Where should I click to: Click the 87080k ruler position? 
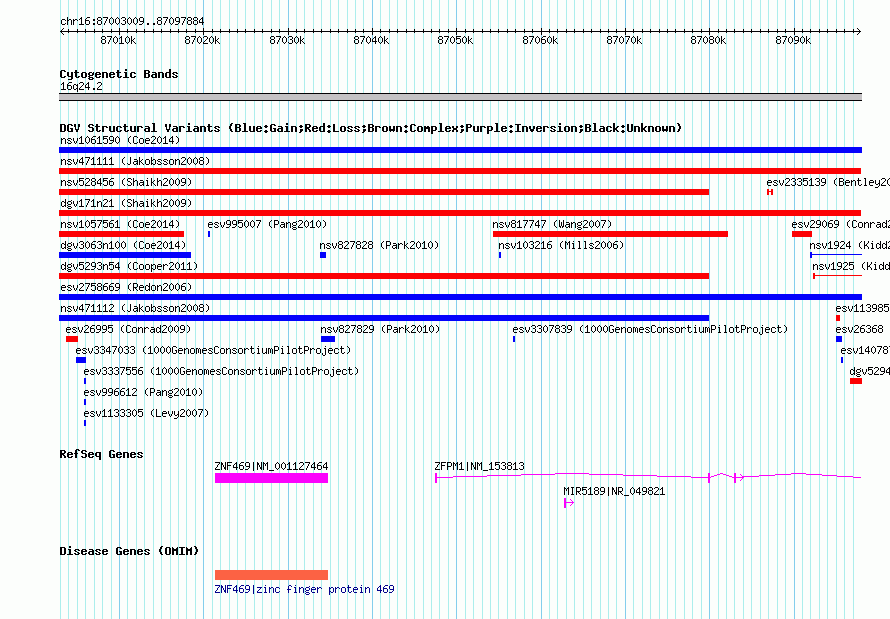tap(708, 40)
